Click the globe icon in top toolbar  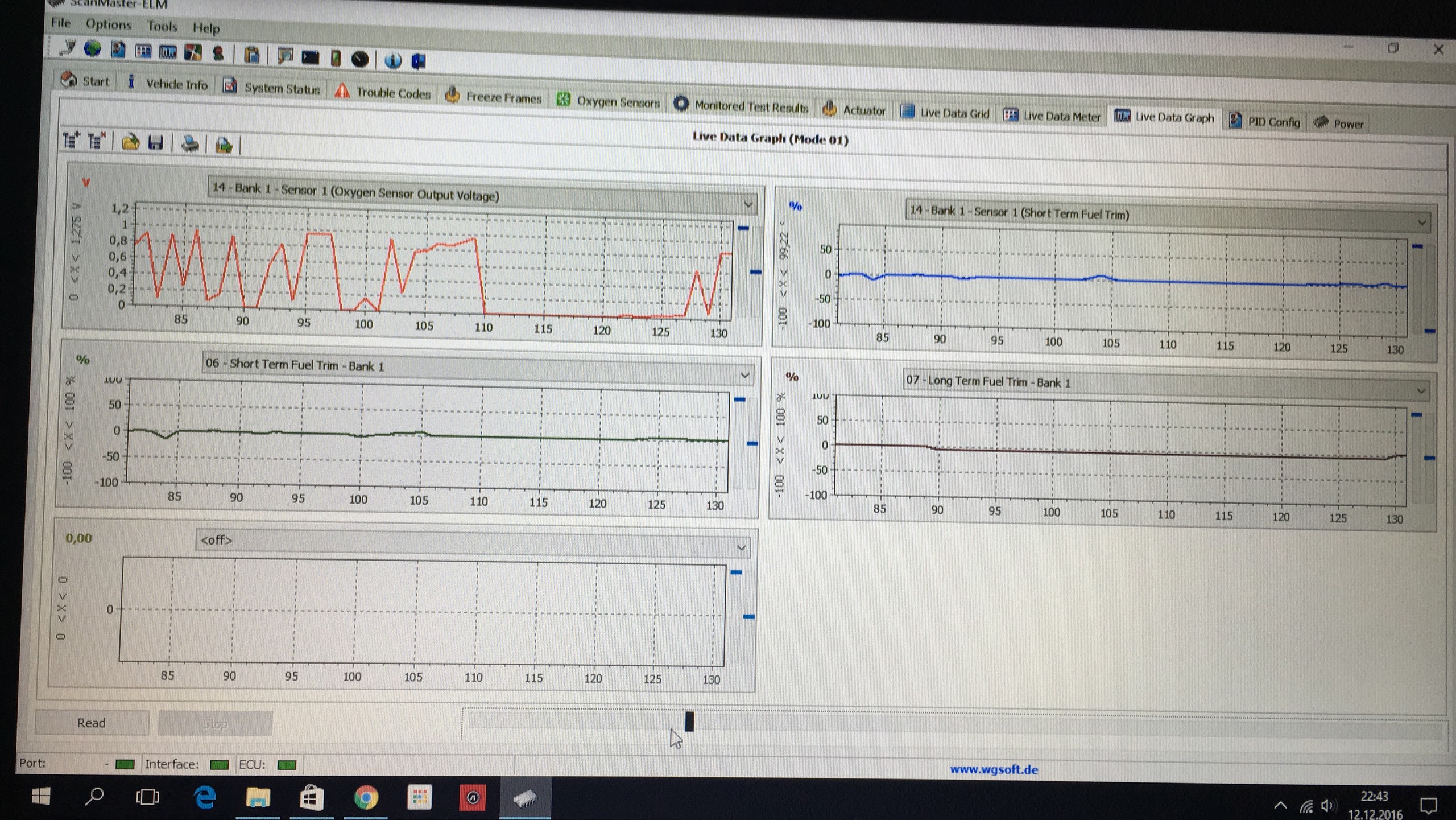pyautogui.click(x=92, y=49)
